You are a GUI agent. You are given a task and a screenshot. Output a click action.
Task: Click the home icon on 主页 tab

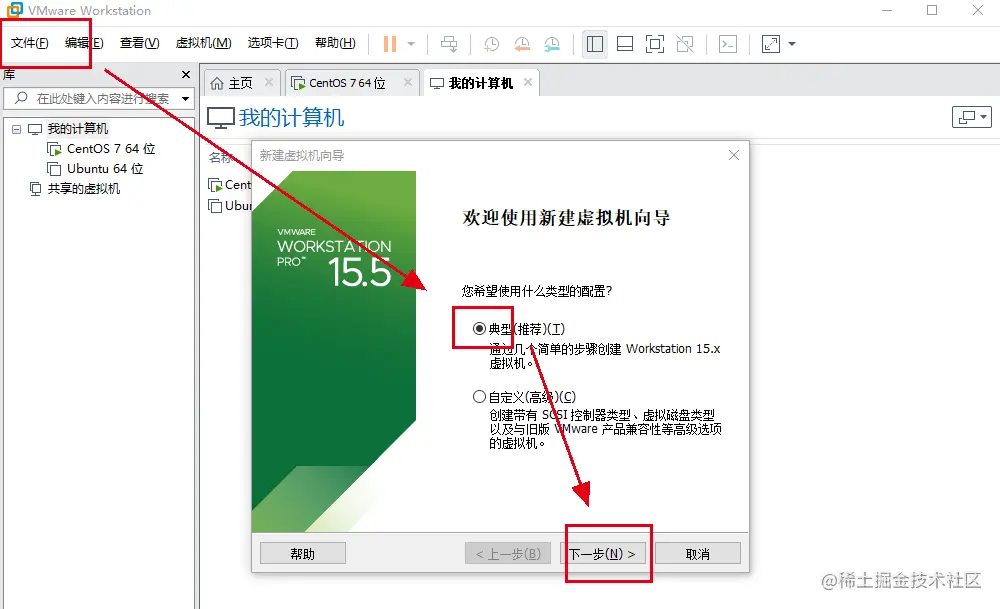[x=217, y=84]
